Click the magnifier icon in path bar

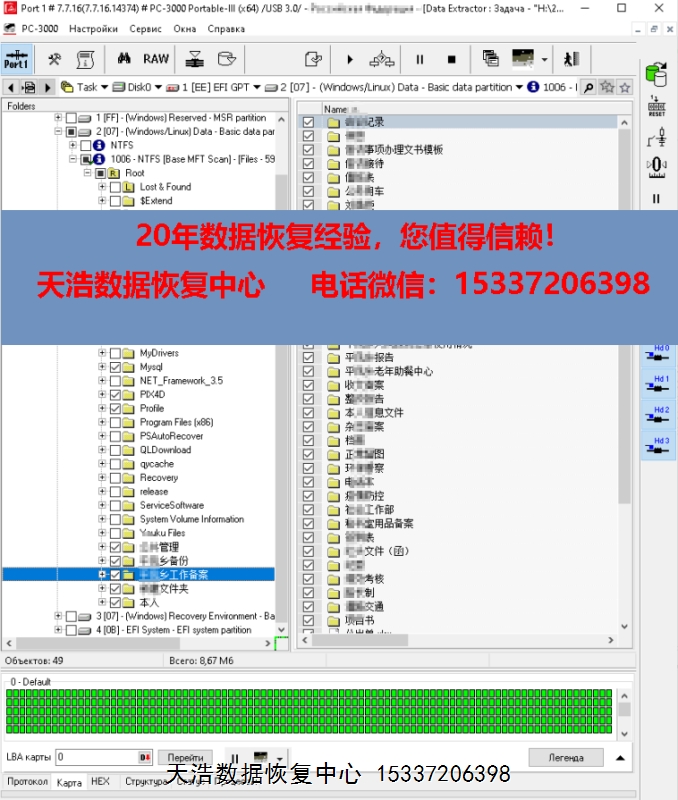coord(589,87)
